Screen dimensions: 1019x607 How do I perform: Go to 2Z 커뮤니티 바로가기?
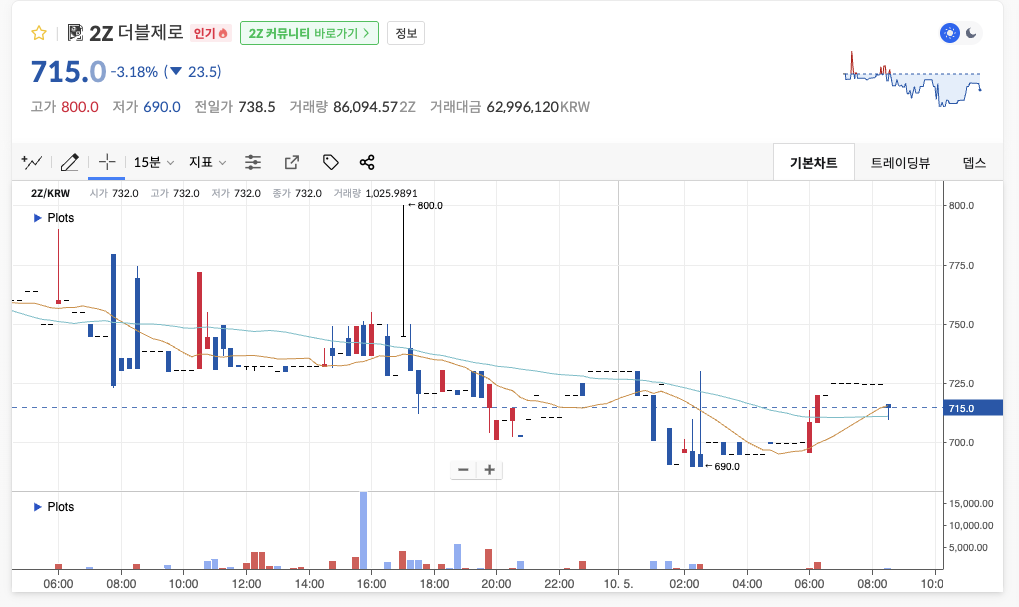310,33
